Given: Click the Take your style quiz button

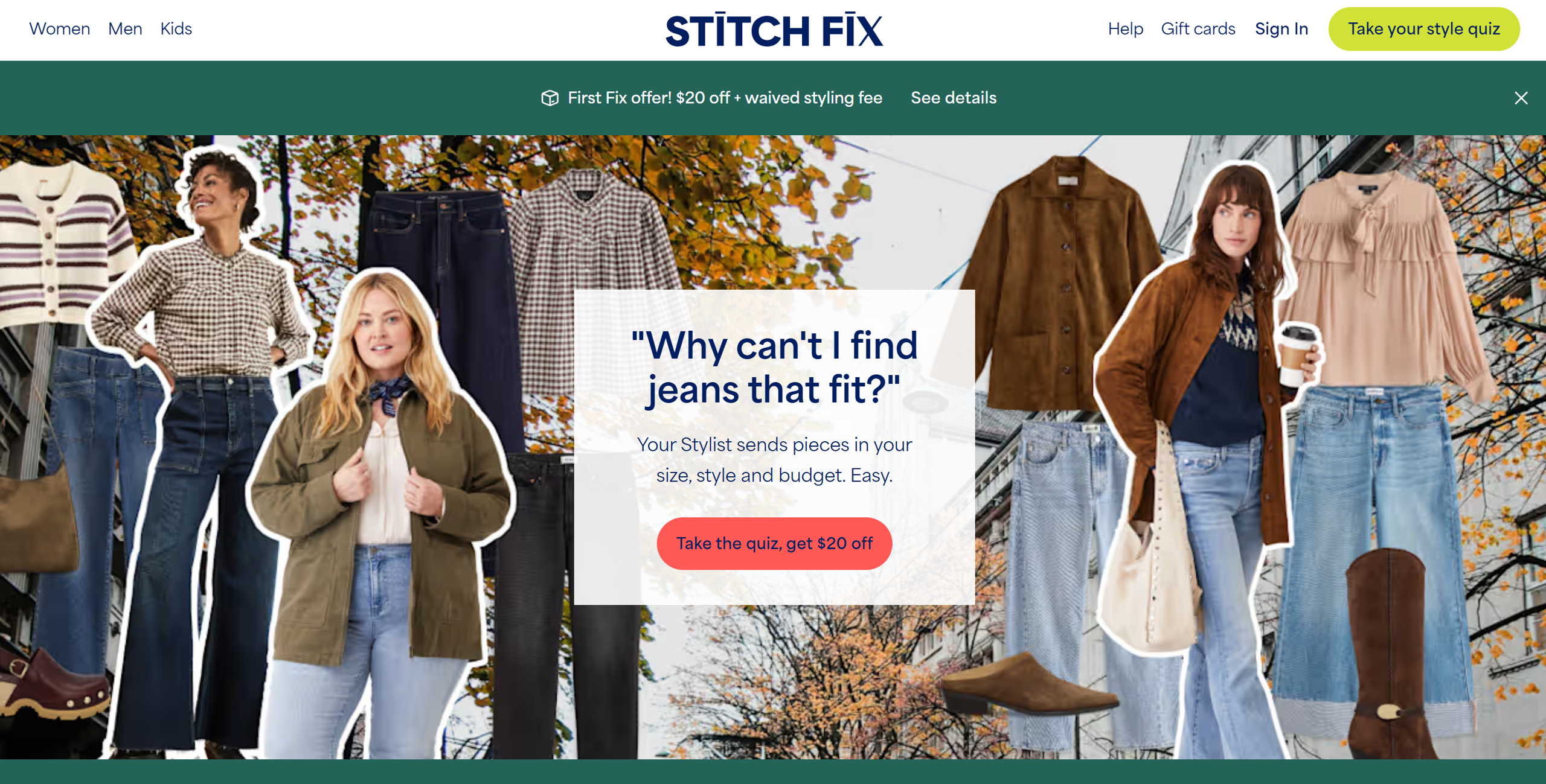Looking at the screenshot, I should pos(1423,29).
